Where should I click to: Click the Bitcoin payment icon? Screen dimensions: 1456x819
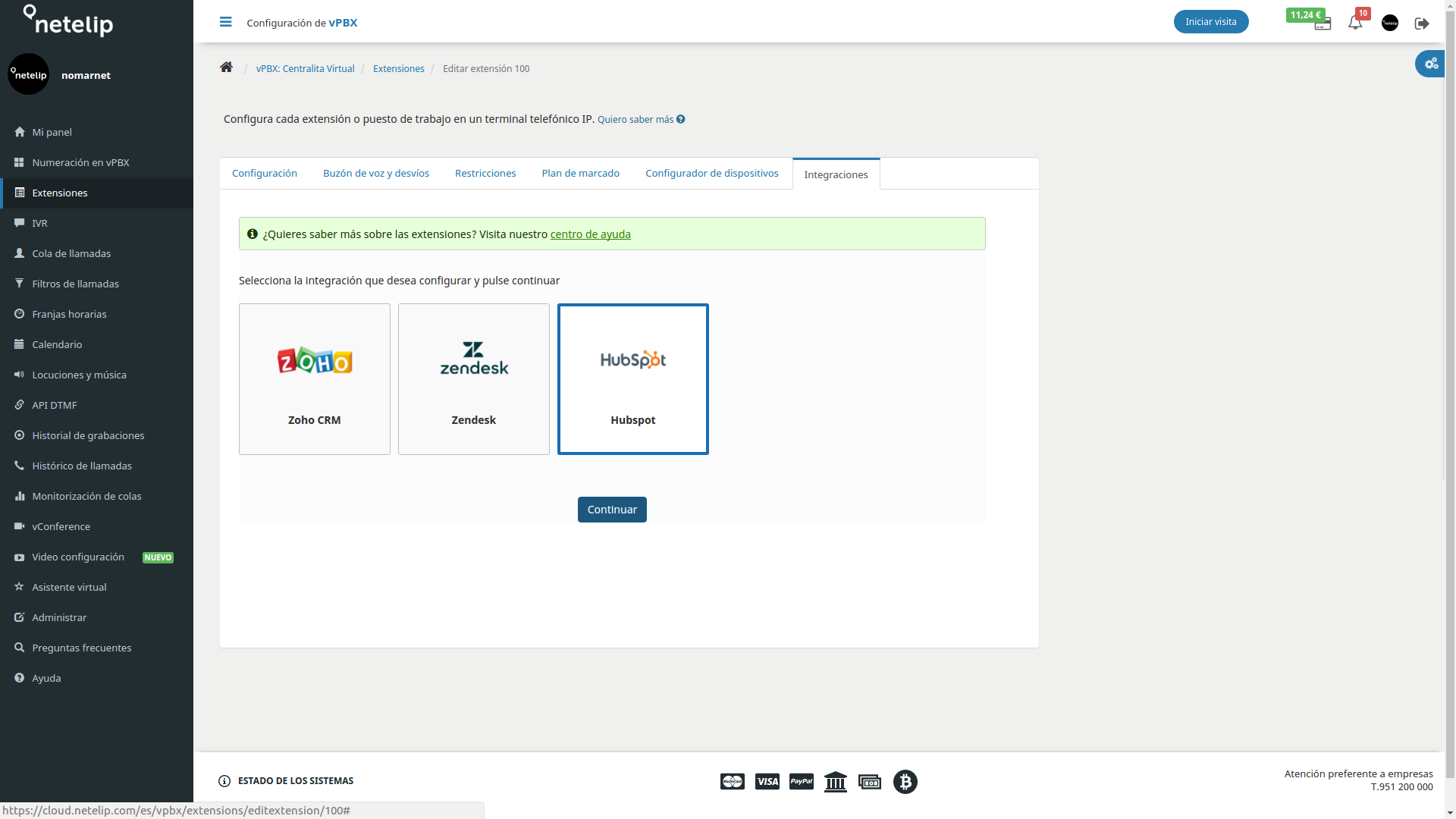coord(905,782)
